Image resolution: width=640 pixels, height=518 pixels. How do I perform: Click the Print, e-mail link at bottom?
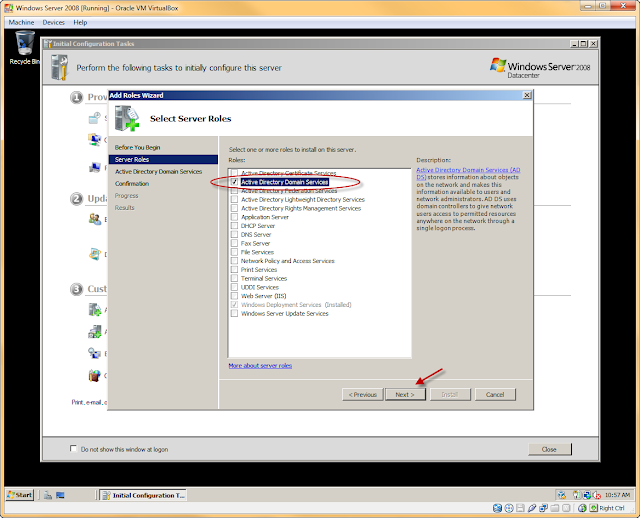click(89, 402)
